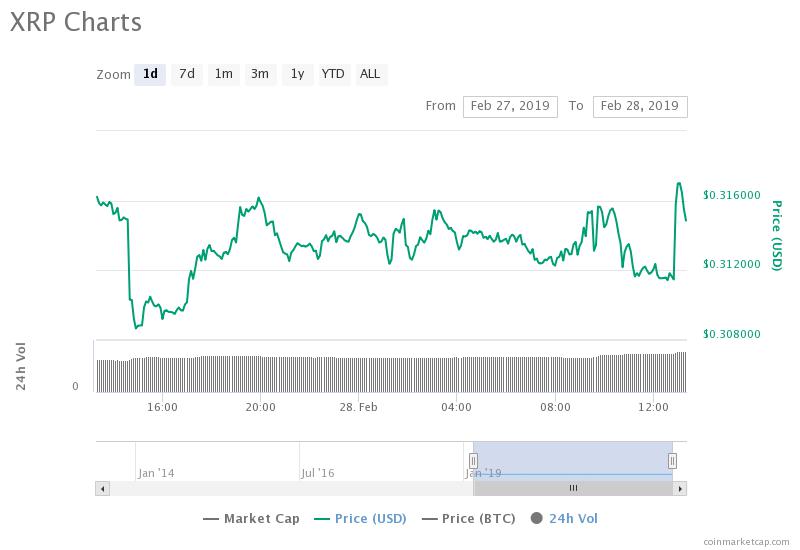This screenshot has width=800, height=550.
Task: Click the navigator scrollbar thumb
Action: [573, 489]
